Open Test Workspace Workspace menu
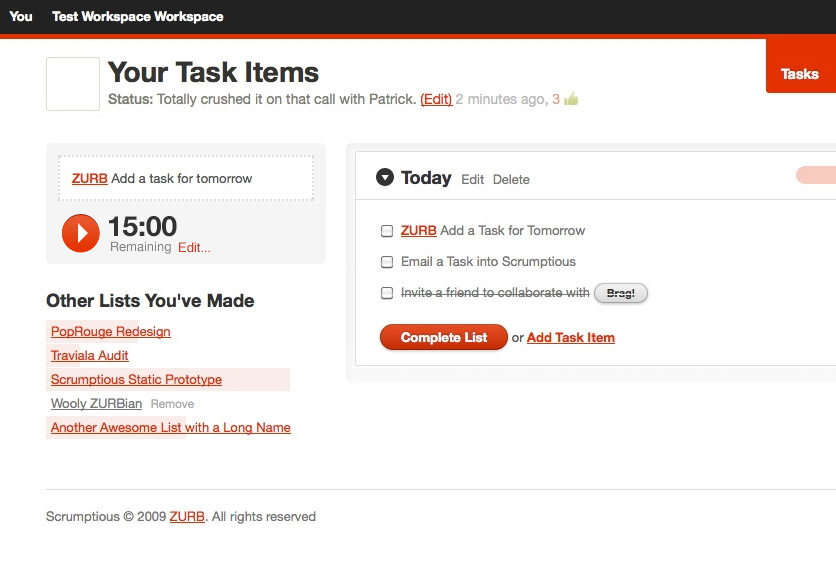This screenshot has height=570, width=836. click(138, 17)
